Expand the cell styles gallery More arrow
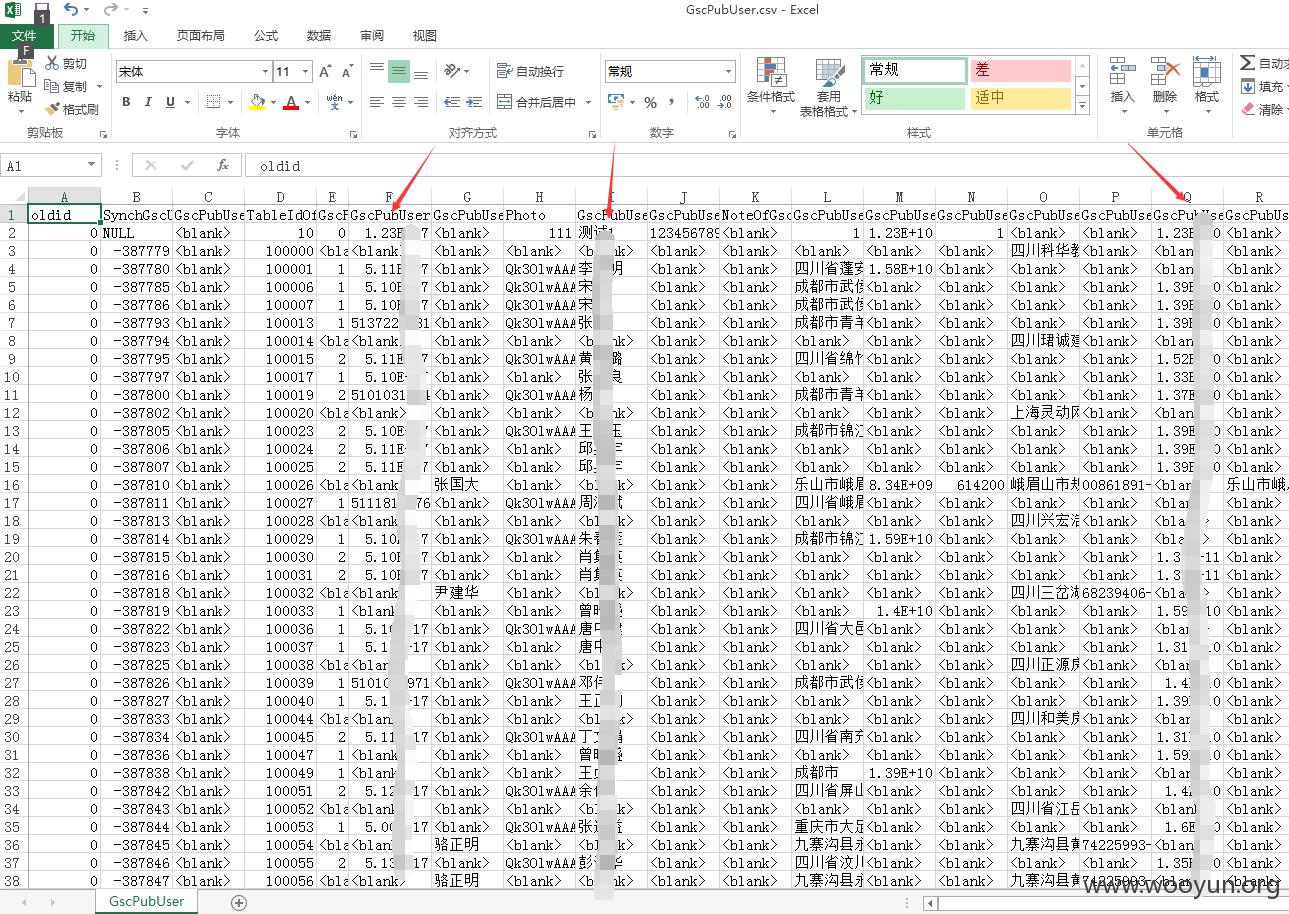1289x914 pixels. tap(1082, 104)
